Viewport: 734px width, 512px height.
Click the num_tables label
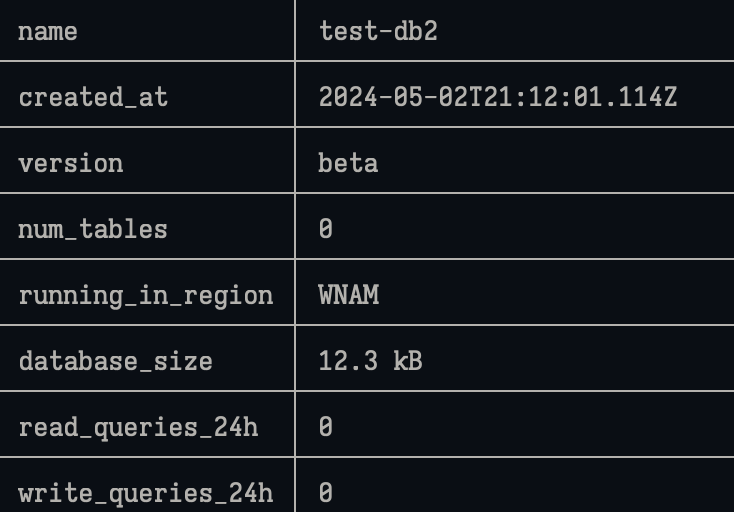[x=93, y=229]
